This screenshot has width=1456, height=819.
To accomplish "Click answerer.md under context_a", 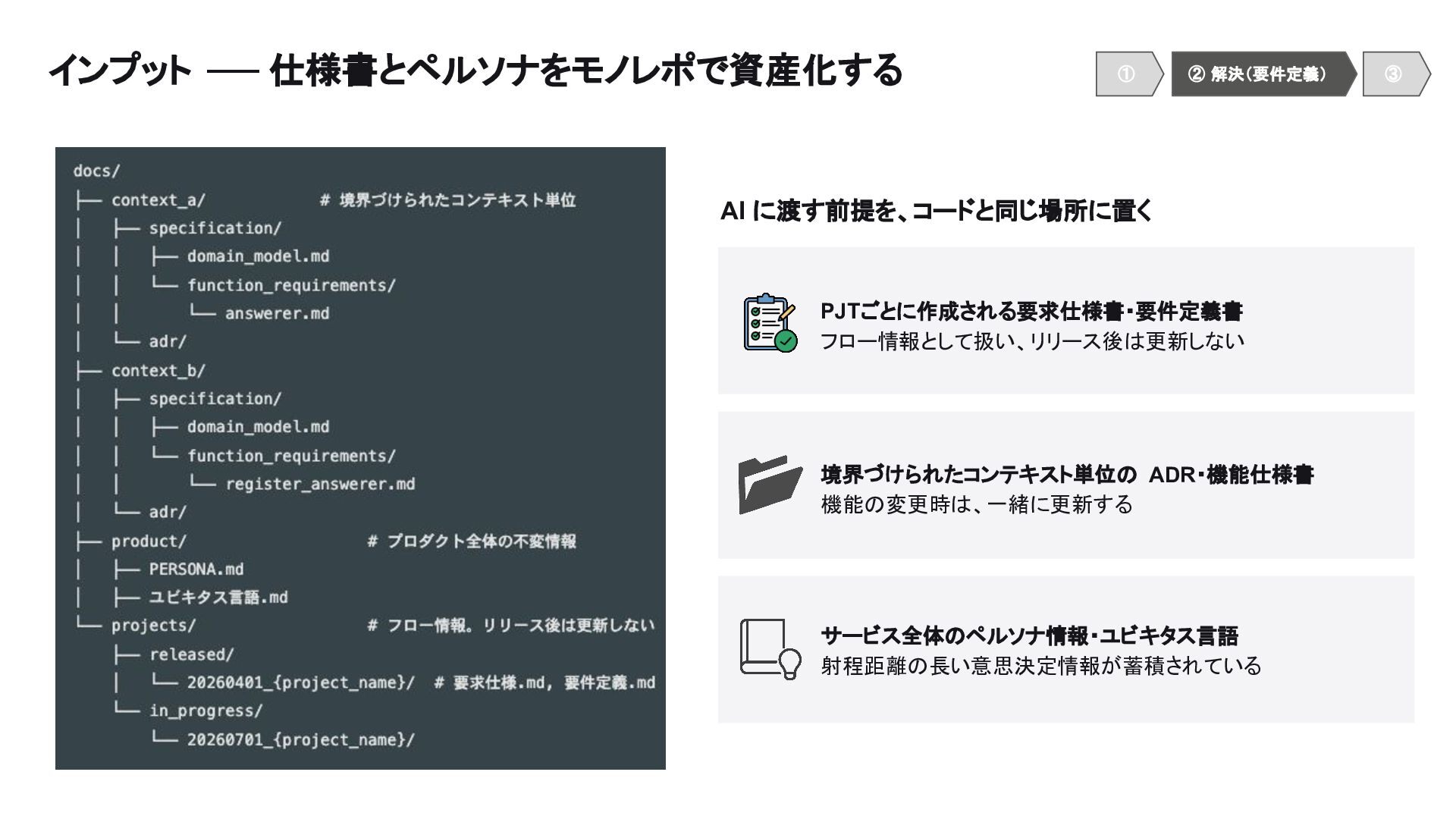I will tap(277, 313).
